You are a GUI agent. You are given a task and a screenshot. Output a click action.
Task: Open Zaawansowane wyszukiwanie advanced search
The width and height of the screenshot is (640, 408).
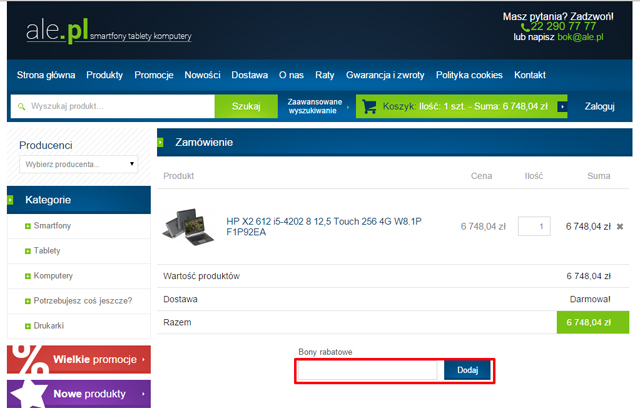click(x=314, y=106)
